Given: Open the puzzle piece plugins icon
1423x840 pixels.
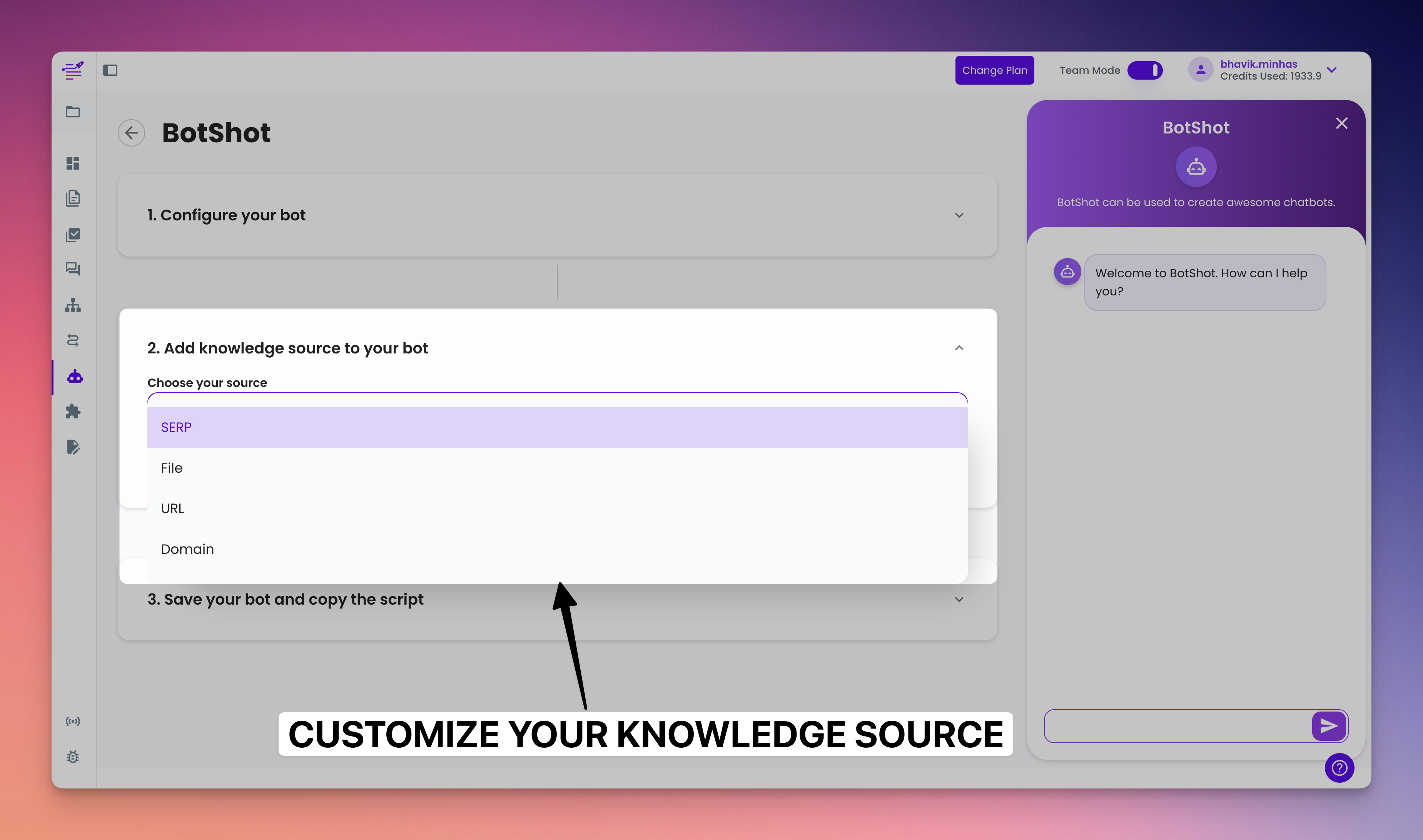Looking at the screenshot, I should [x=72, y=412].
